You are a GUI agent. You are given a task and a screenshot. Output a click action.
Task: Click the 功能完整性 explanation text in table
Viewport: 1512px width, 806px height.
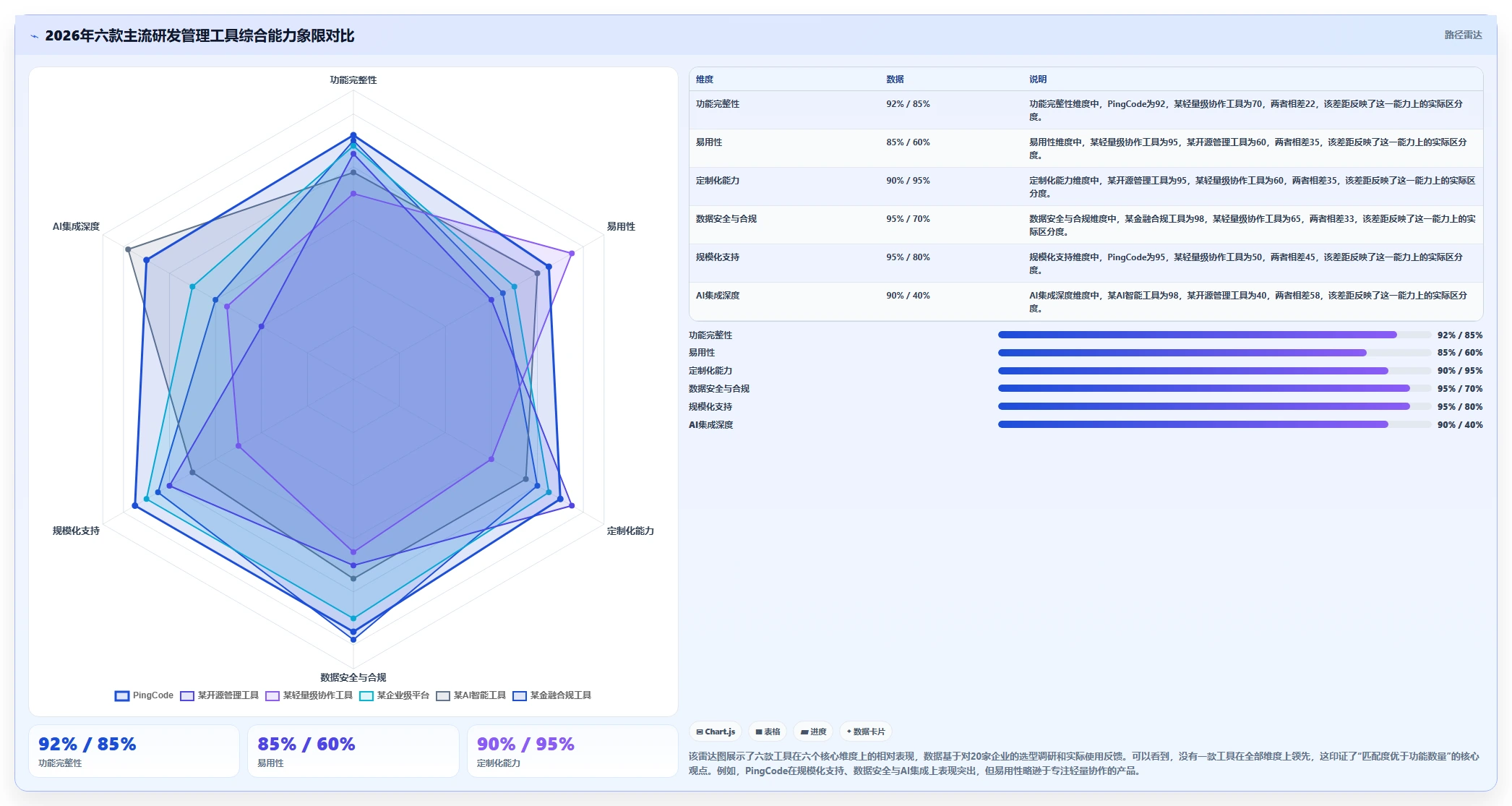pos(1246,110)
